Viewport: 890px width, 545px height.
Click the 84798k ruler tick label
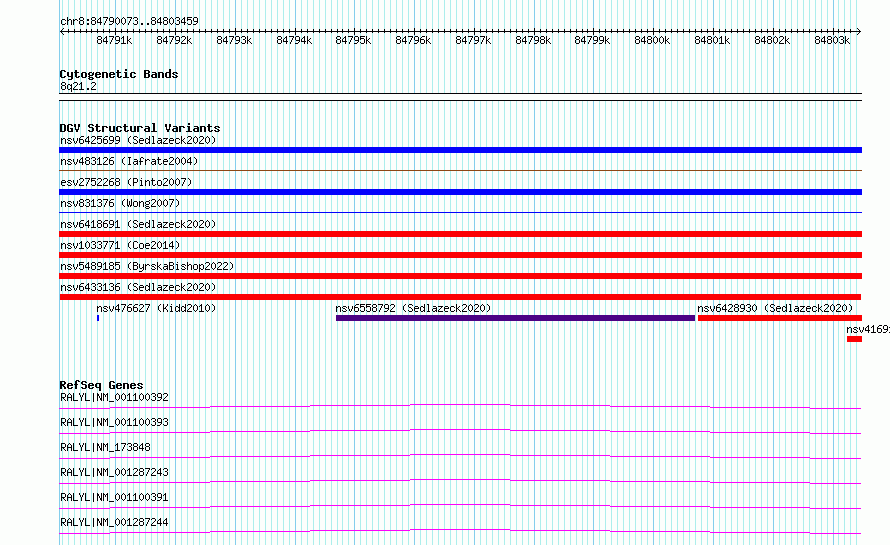533,40
